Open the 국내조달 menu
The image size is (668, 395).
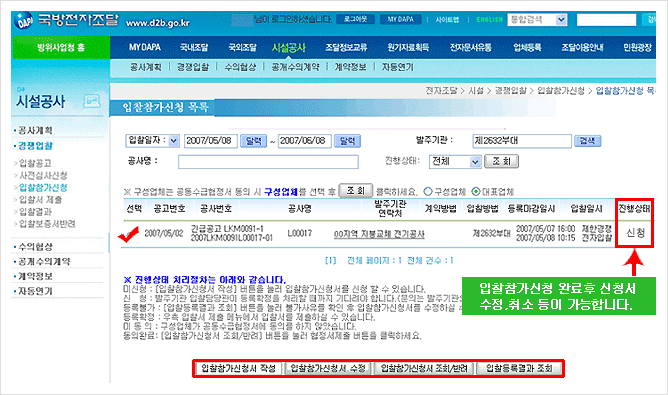194,47
